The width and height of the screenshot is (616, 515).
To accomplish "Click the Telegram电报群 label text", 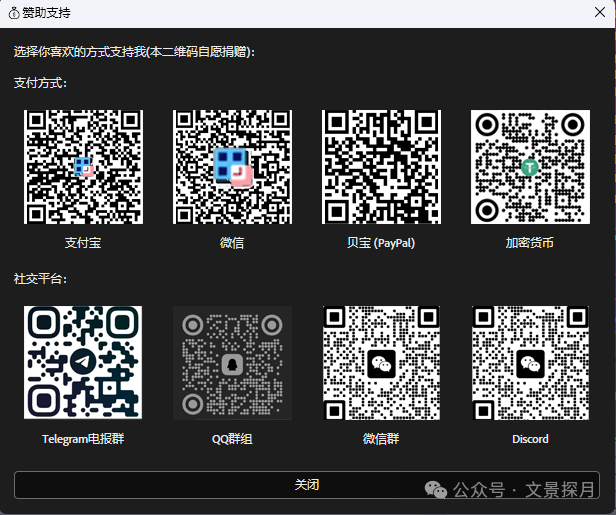I will (83, 439).
